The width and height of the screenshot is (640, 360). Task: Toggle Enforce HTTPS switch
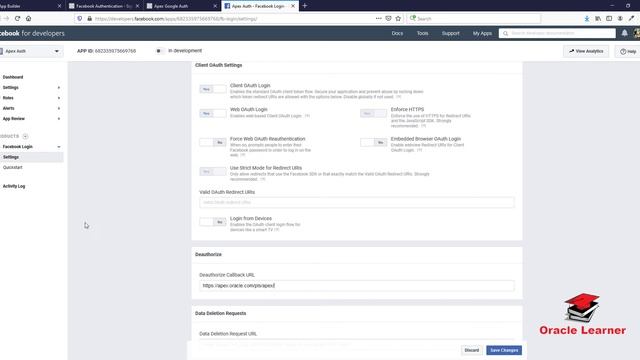tap(373, 113)
